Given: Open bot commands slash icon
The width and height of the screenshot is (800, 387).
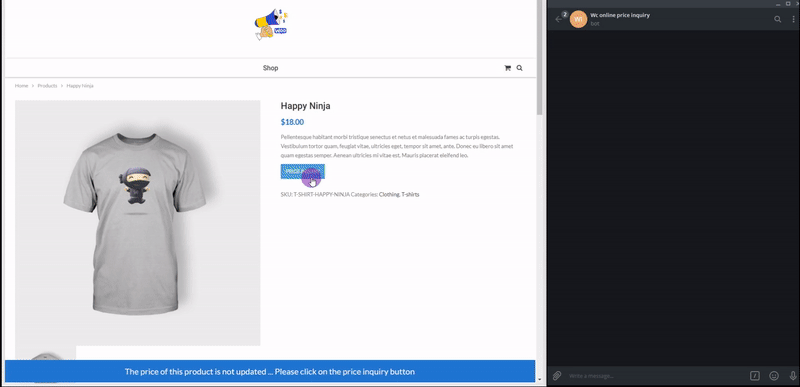Looking at the screenshot, I should pyautogui.click(x=755, y=376).
